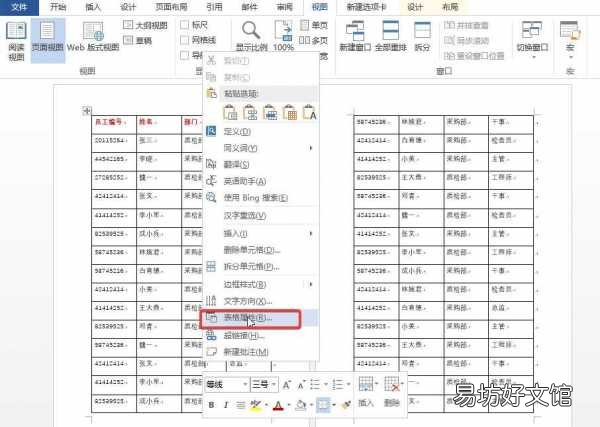Open a new window (新建窗口)
This screenshot has height=427, width=600.
click(x=355, y=37)
